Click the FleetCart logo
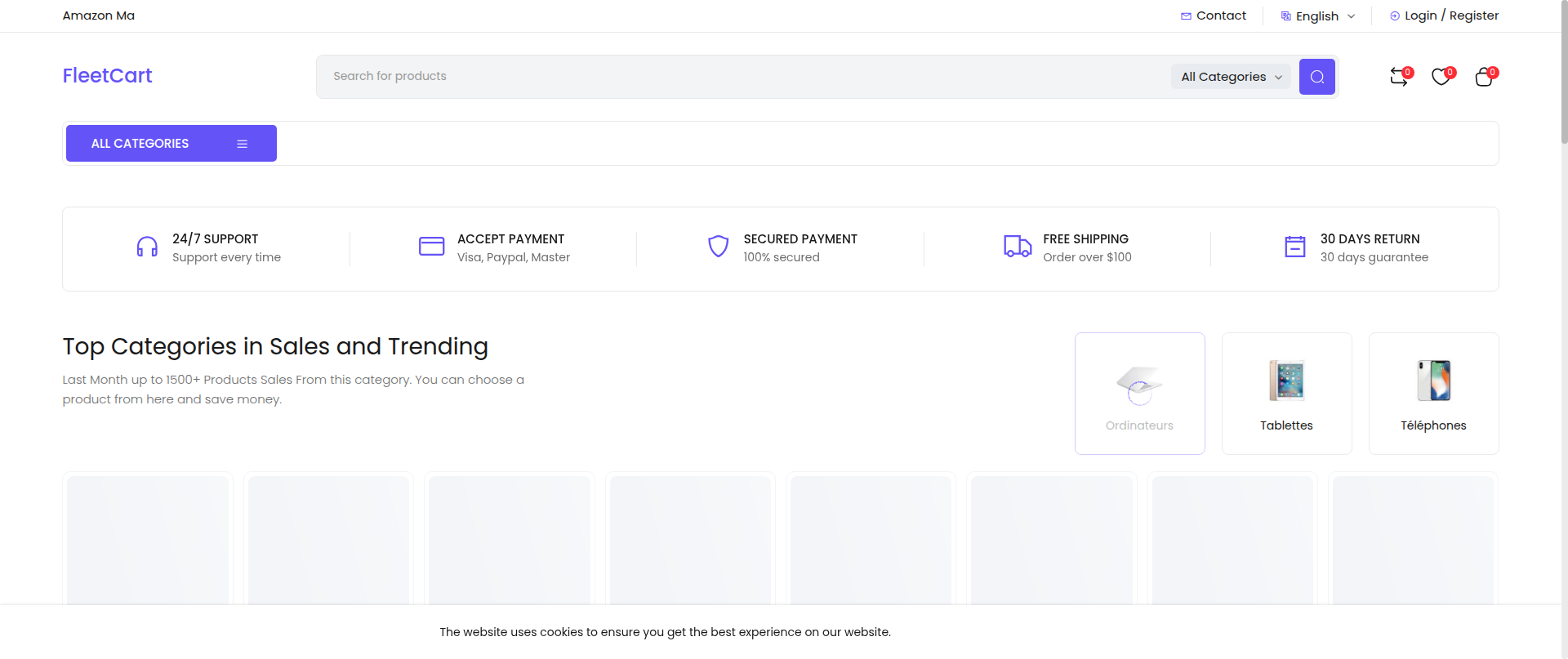The height and width of the screenshot is (659, 1568). click(107, 76)
